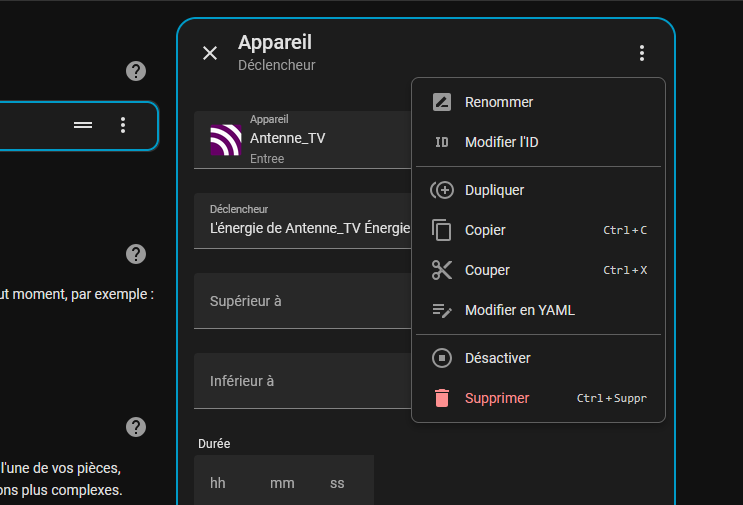Close the Appareil trigger dialog
The width and height of the screenshot is (743, 505).
point(210,53)
